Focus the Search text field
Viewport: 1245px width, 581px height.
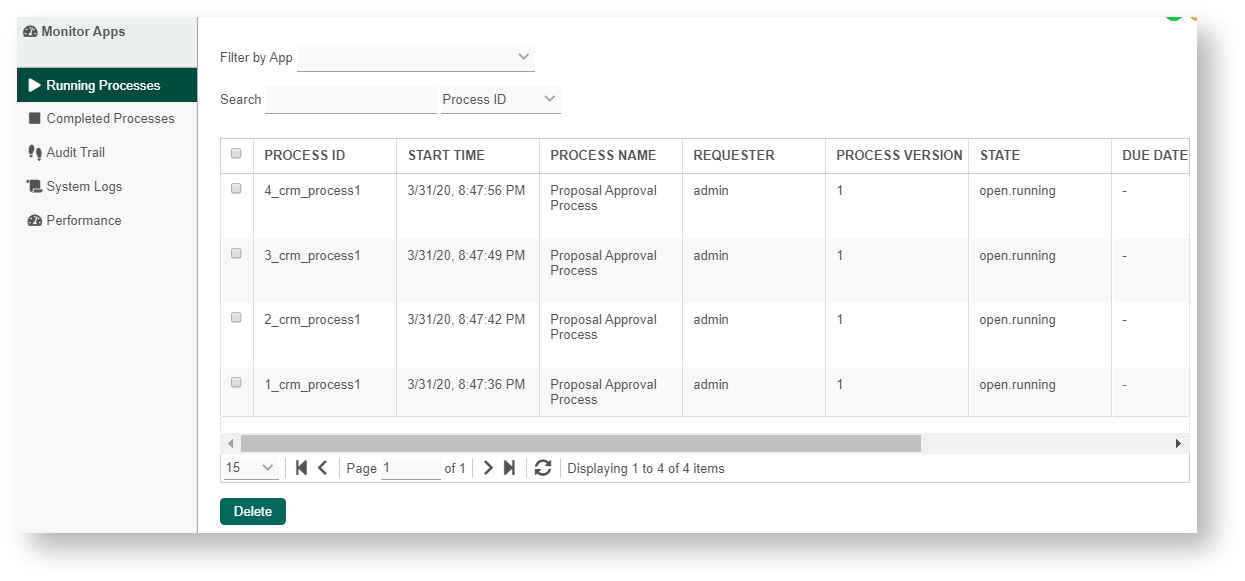pyautogui.click(x=350, y=100)
